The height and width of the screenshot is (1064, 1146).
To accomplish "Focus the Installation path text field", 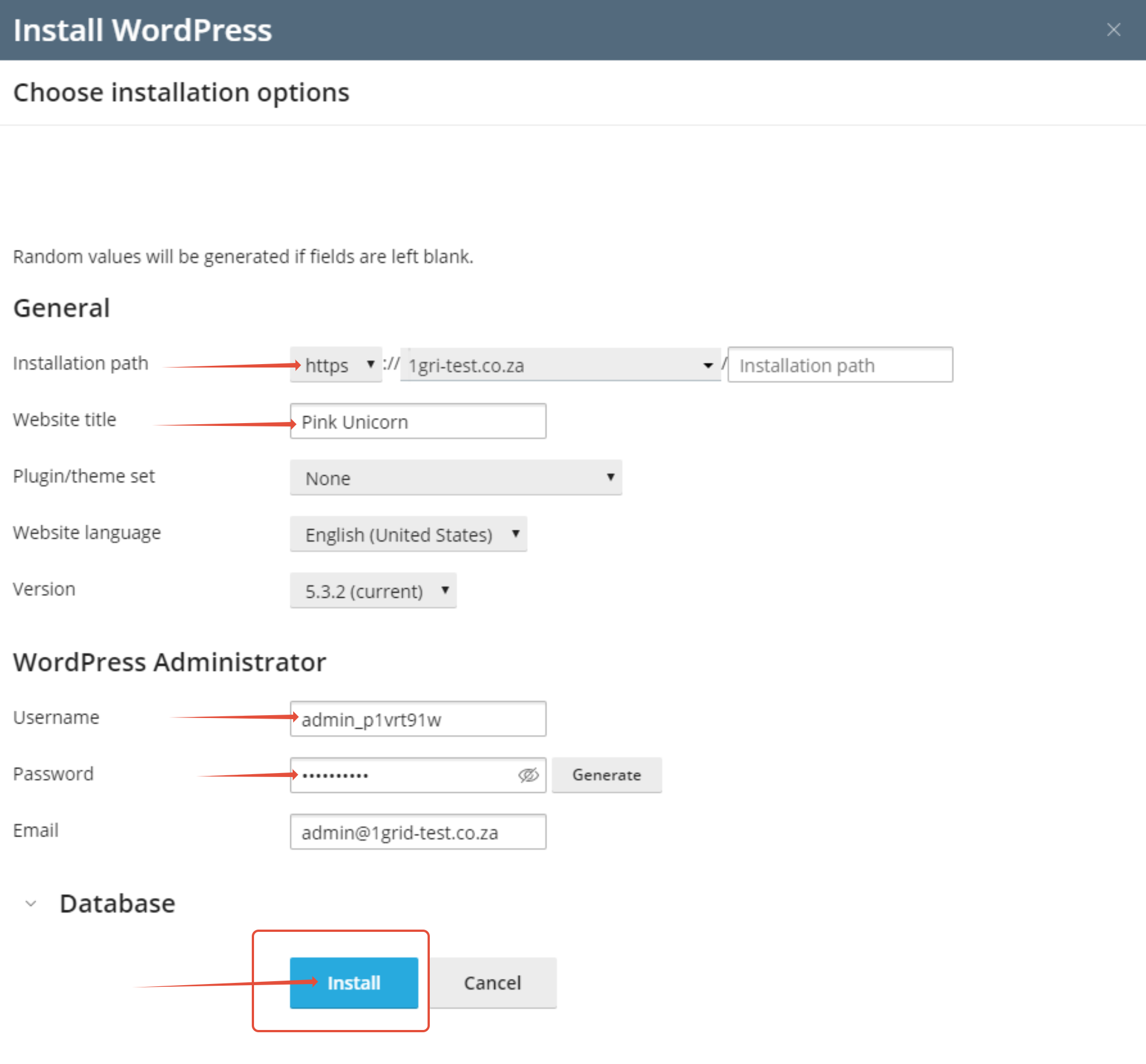I will coord(839,365).
